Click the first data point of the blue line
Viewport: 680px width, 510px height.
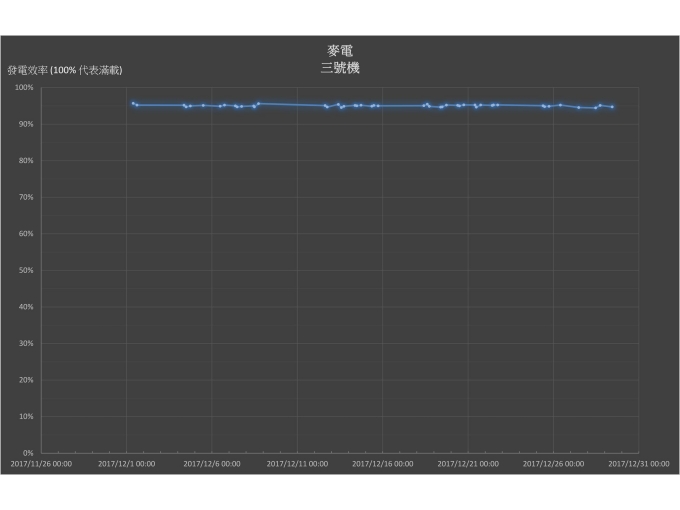point(133,103)
